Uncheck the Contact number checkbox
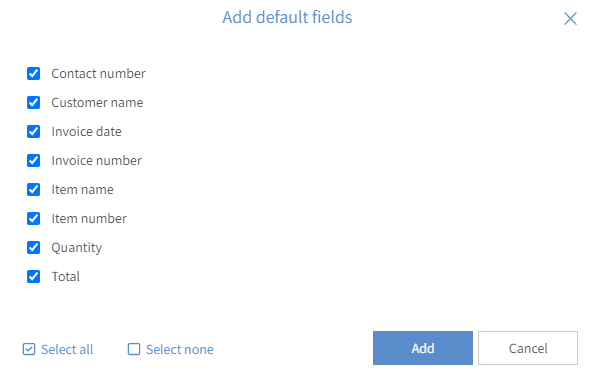Screen dimensions: 591x381 [34, 73]
